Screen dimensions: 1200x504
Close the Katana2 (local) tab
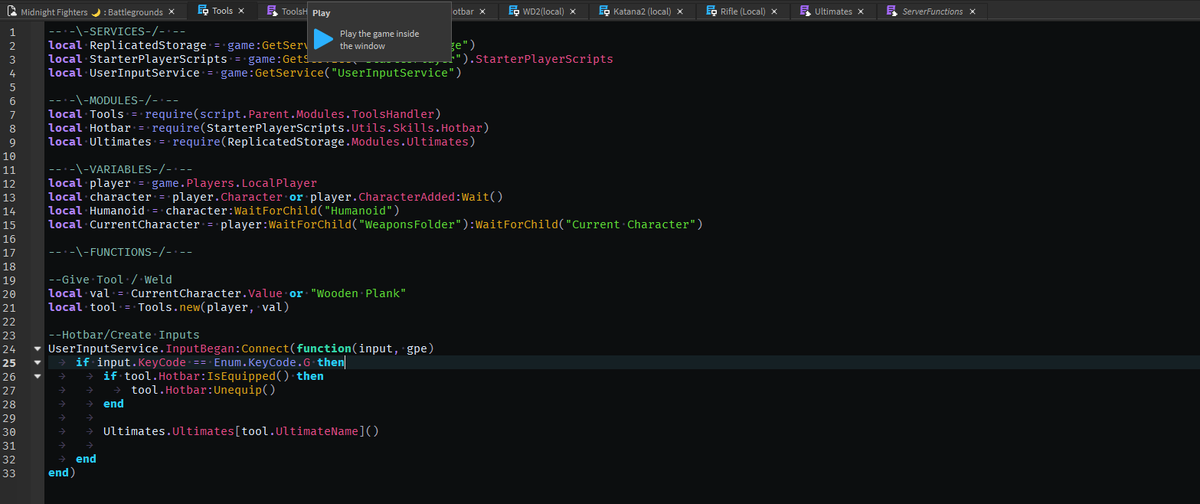tap(680, 12)
